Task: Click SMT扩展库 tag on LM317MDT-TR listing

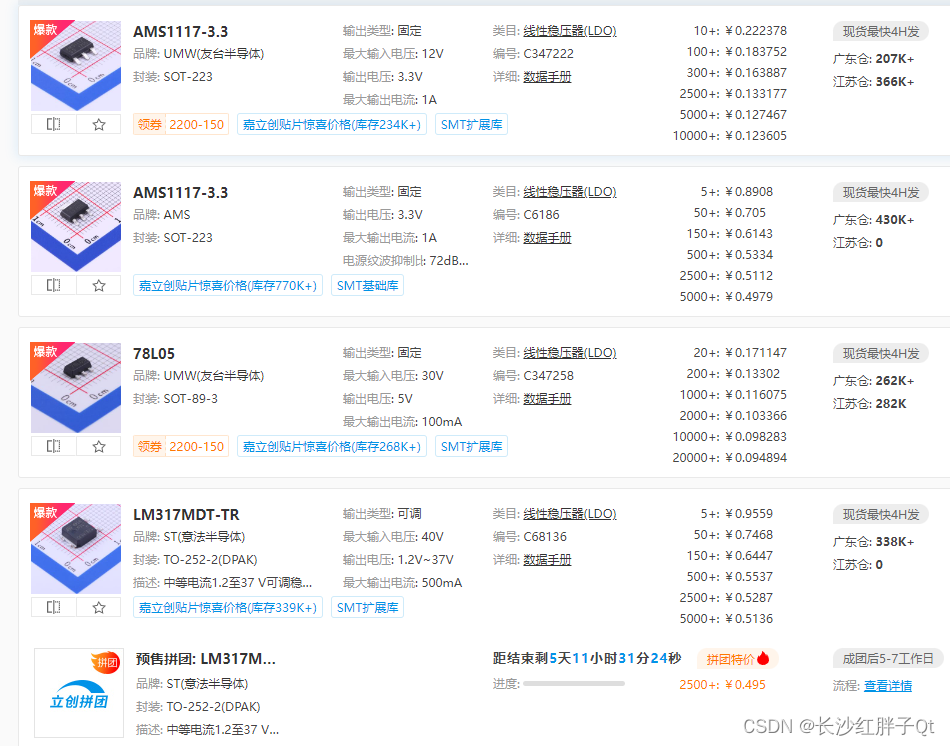Action: [367, 607]
